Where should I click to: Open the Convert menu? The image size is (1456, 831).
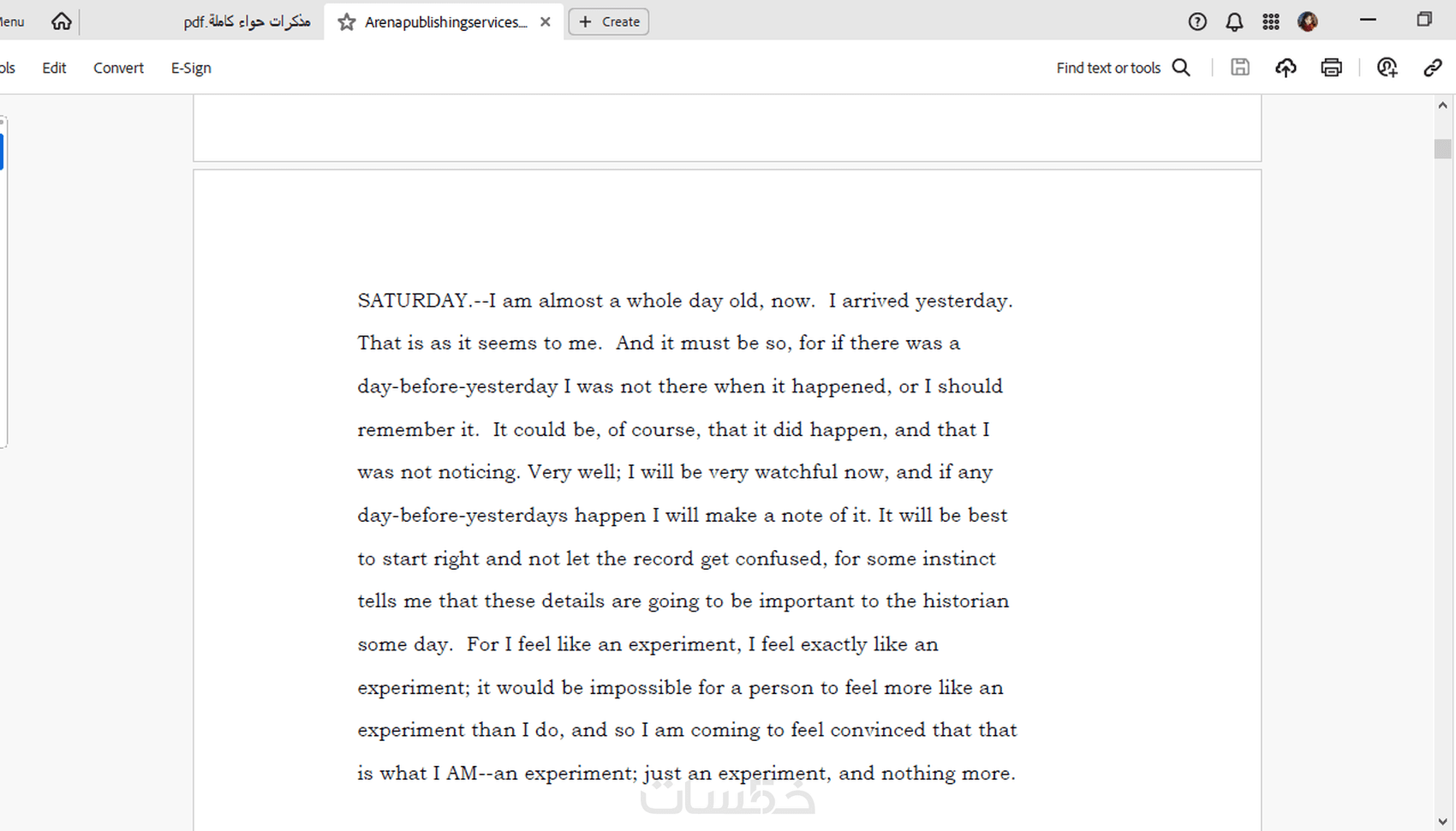point(118,68)
